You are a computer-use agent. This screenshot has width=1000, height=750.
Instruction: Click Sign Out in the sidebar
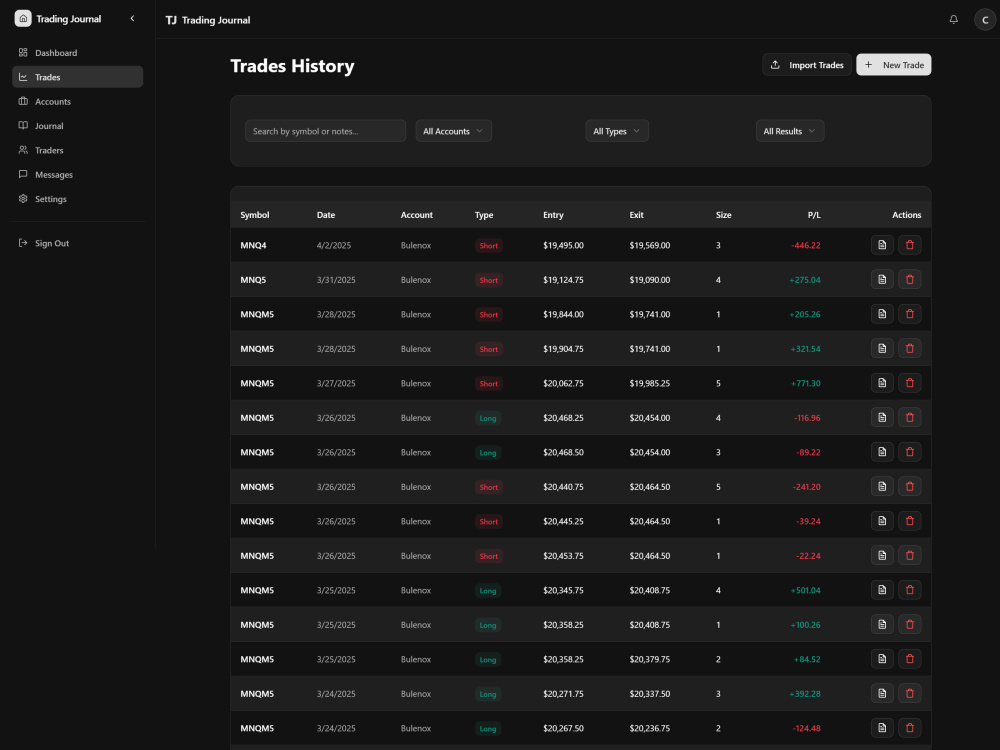(x=77, y=243)
